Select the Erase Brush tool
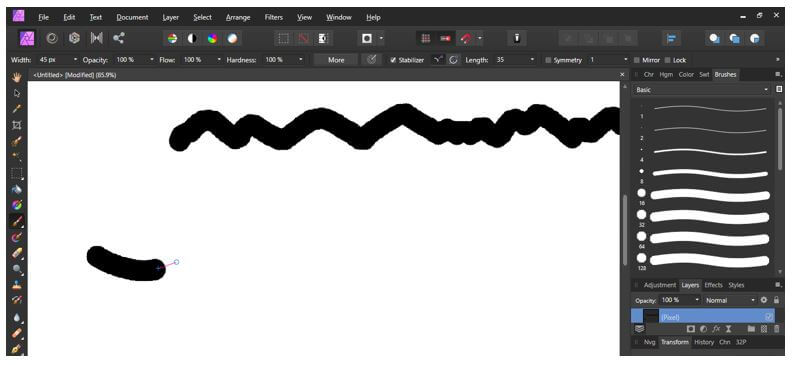 [17, 253]
